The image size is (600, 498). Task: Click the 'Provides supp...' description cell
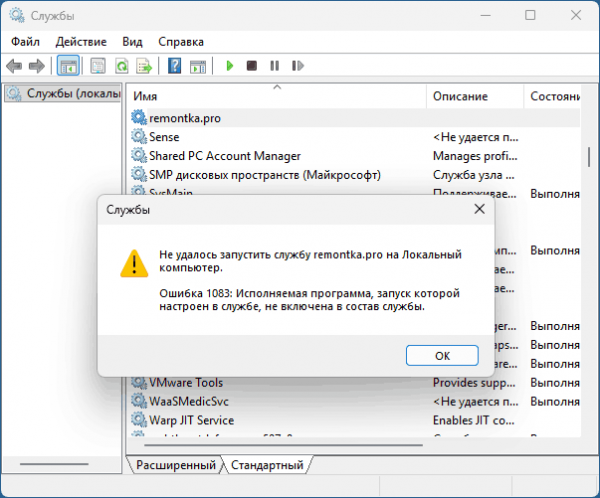click(474, 382)
